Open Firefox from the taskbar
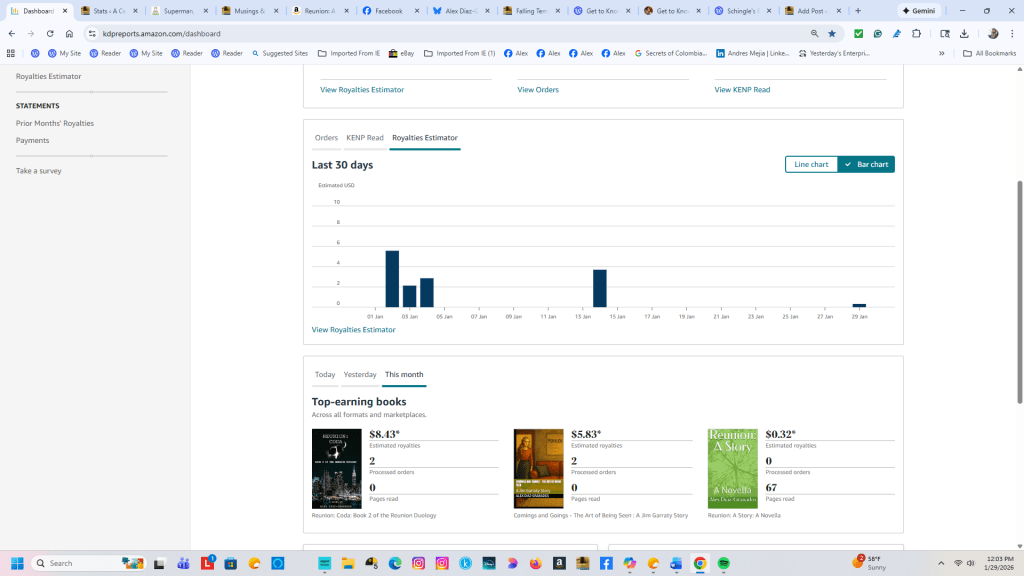Screen dimensions: 1024x576 tap(535, 565)
